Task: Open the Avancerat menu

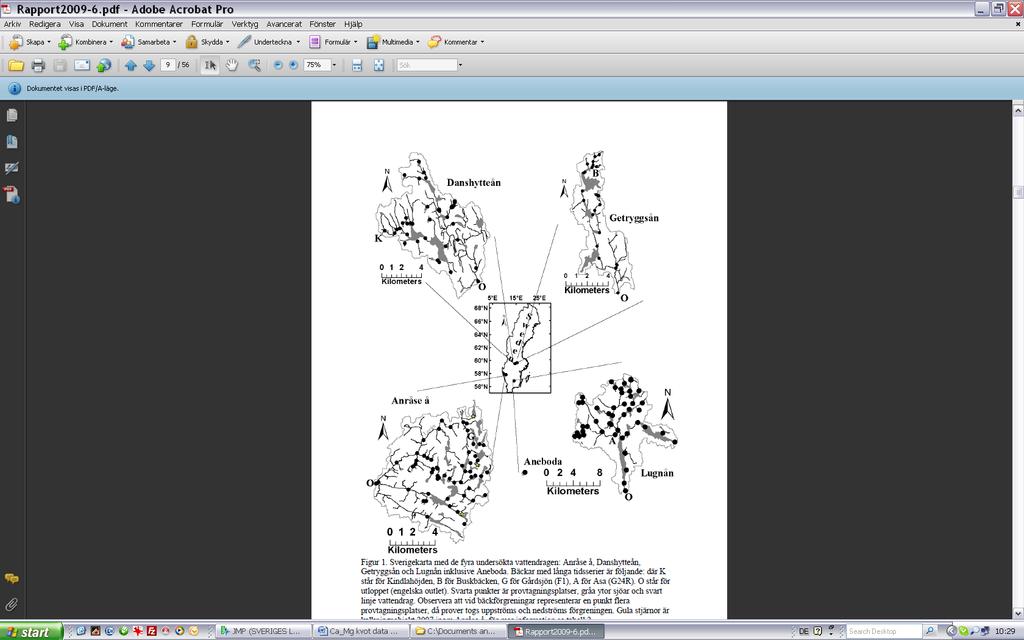Action: coord(284,24)
